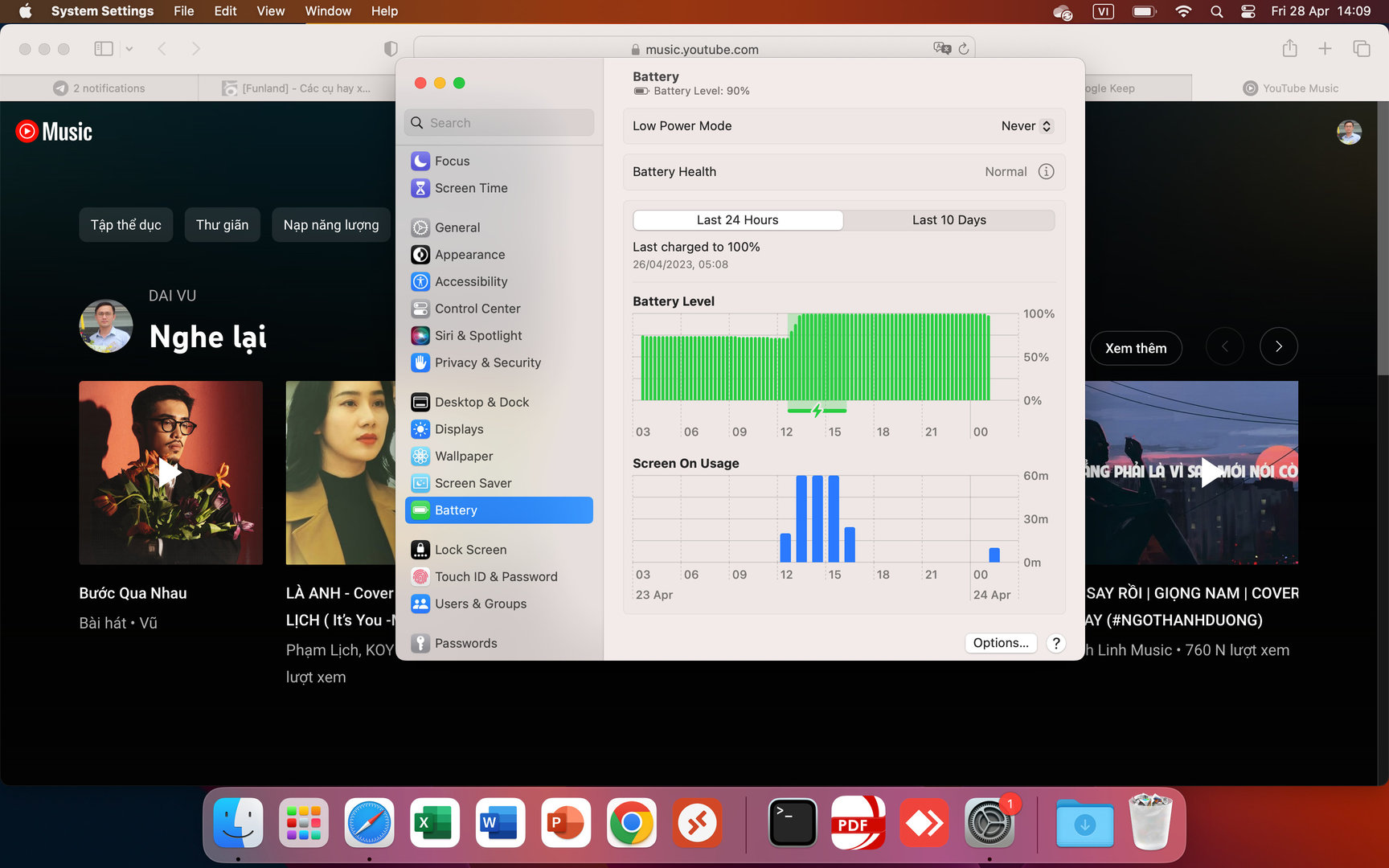
Task: Click the Xem thêm button
Action: point(1135,348)
